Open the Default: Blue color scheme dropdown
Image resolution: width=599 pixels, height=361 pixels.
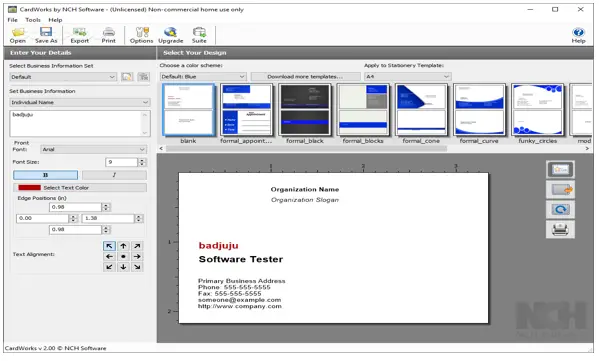click(x=203, y=76)
